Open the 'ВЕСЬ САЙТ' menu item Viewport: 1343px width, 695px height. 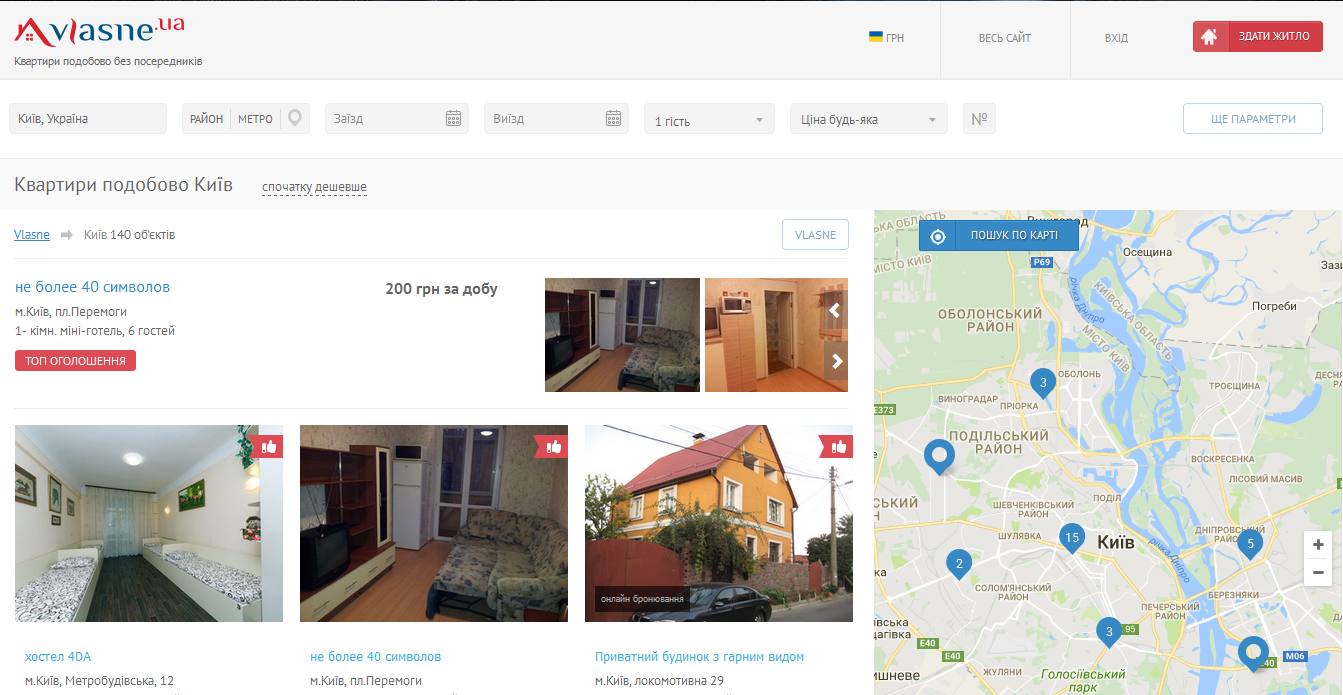[1004, 38]
